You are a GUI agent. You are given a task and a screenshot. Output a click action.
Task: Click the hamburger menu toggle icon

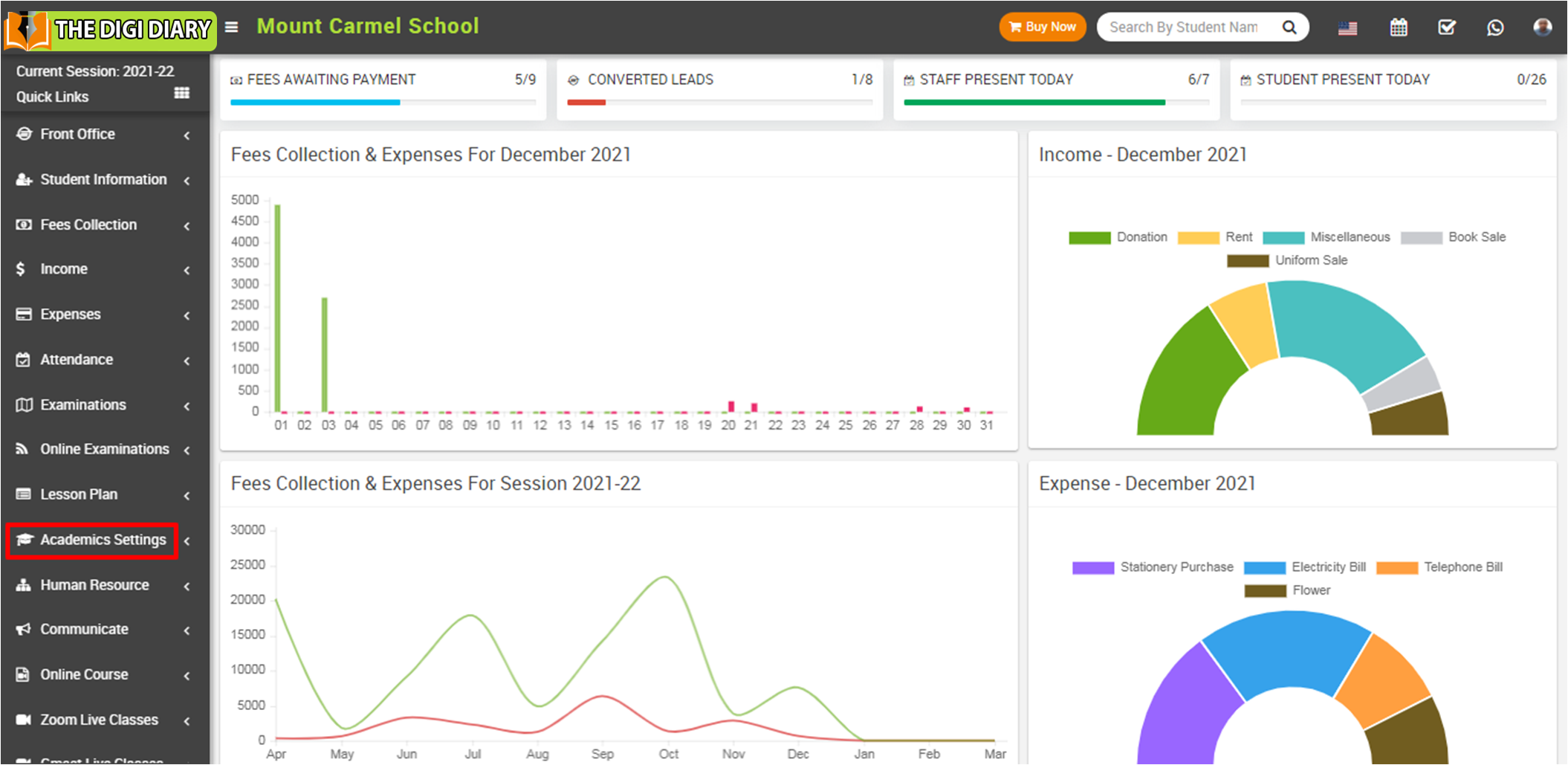[232, 28]
